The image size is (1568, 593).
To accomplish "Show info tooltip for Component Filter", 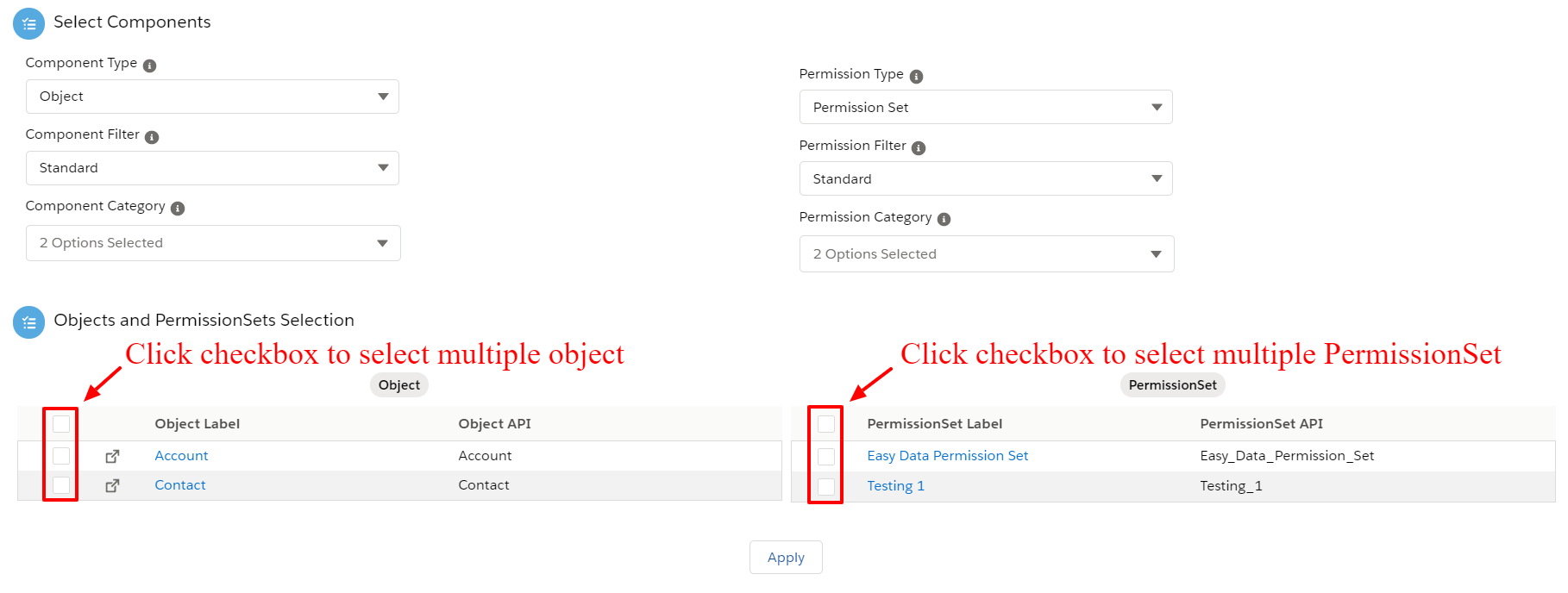I will tap(152, 137).
